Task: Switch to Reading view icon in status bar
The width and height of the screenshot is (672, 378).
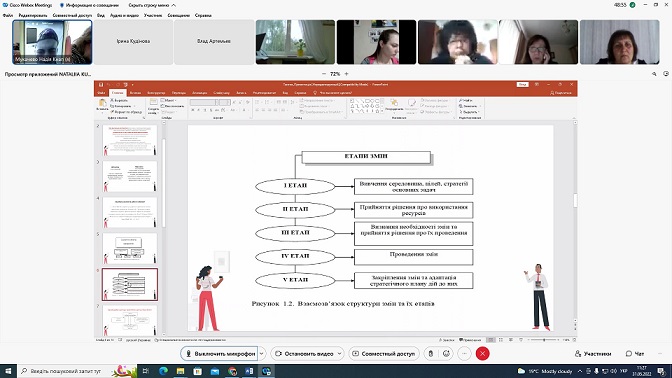Action: (511, 340)
